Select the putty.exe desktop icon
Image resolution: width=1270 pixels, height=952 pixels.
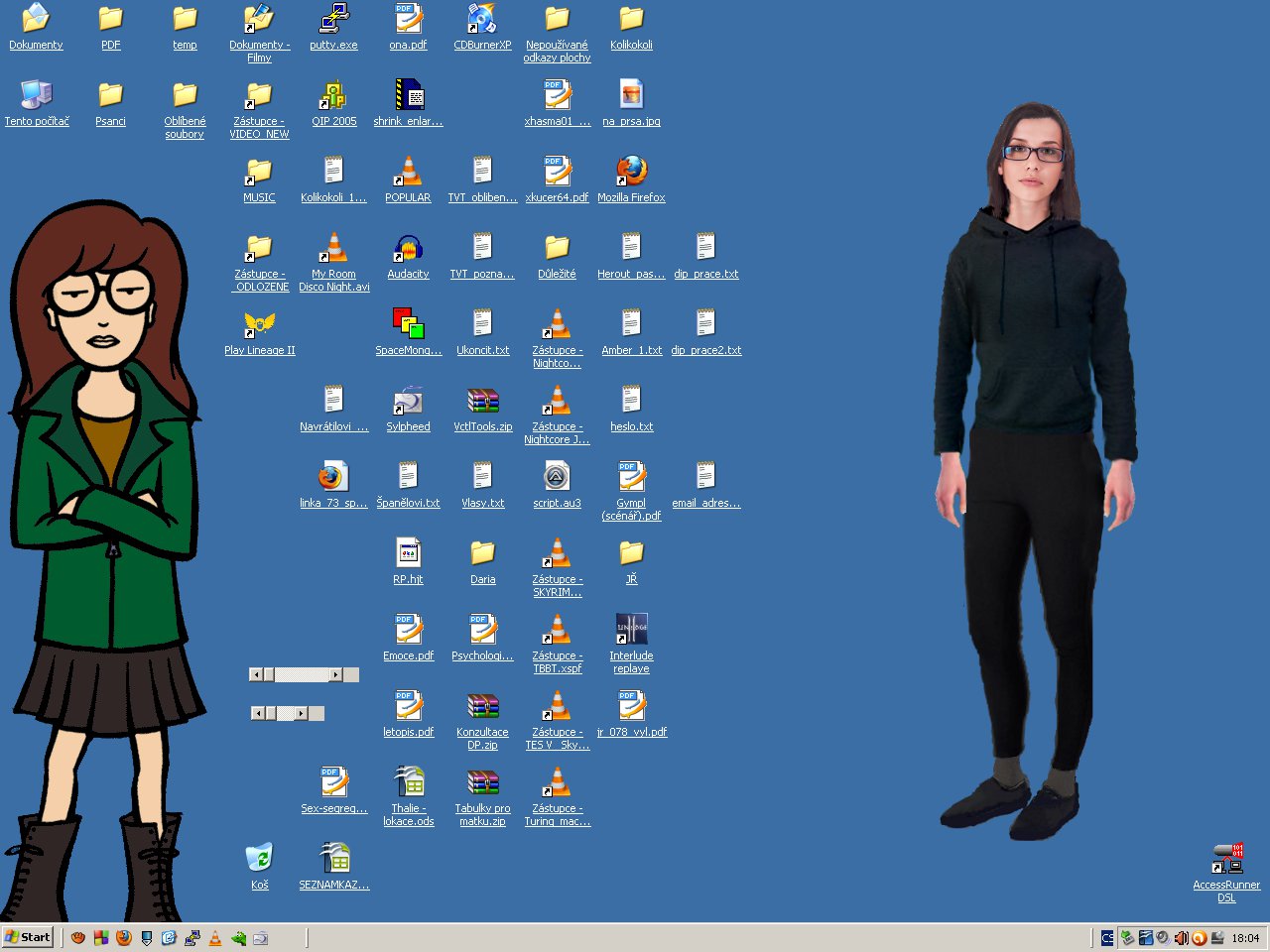(333, 20)
